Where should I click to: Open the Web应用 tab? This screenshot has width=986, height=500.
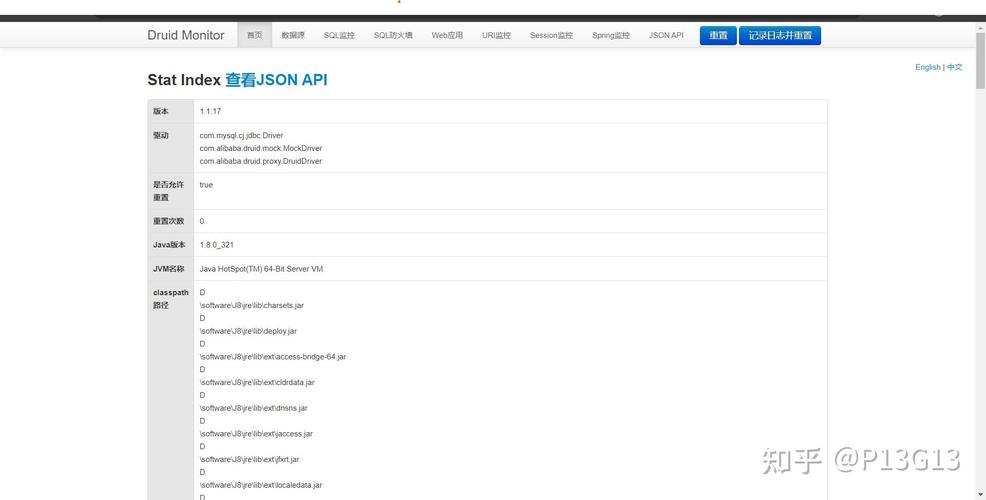coord(447,35)
